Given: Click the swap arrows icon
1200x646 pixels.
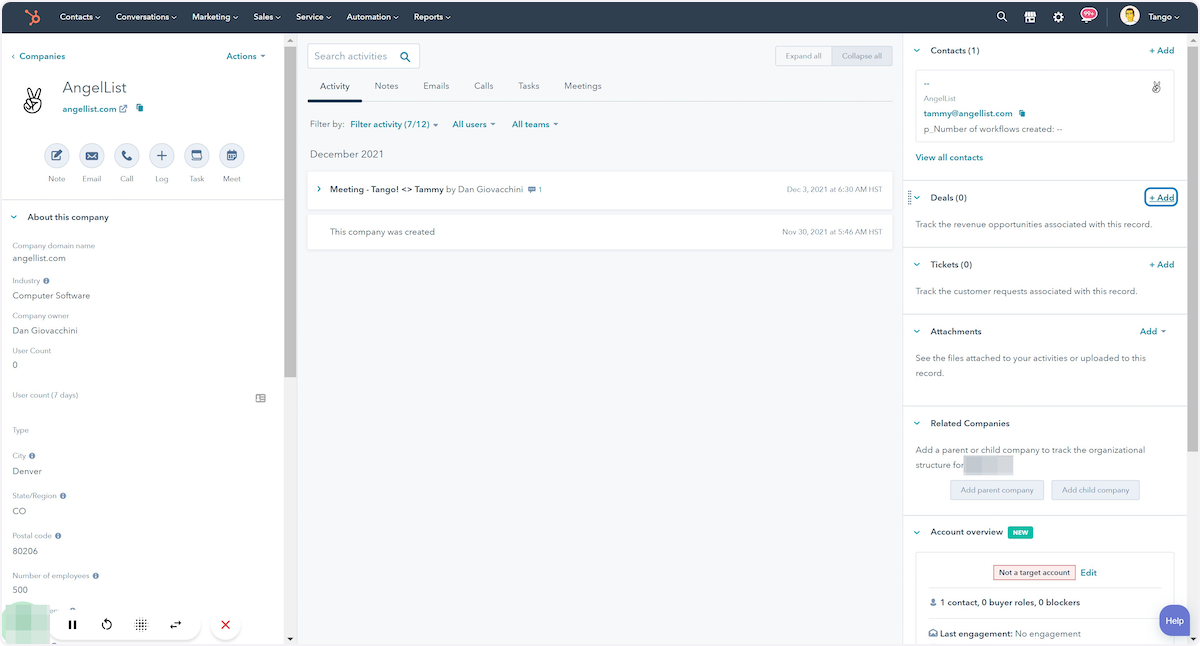Looking at the screenshot, I should [x=175, y=625].
